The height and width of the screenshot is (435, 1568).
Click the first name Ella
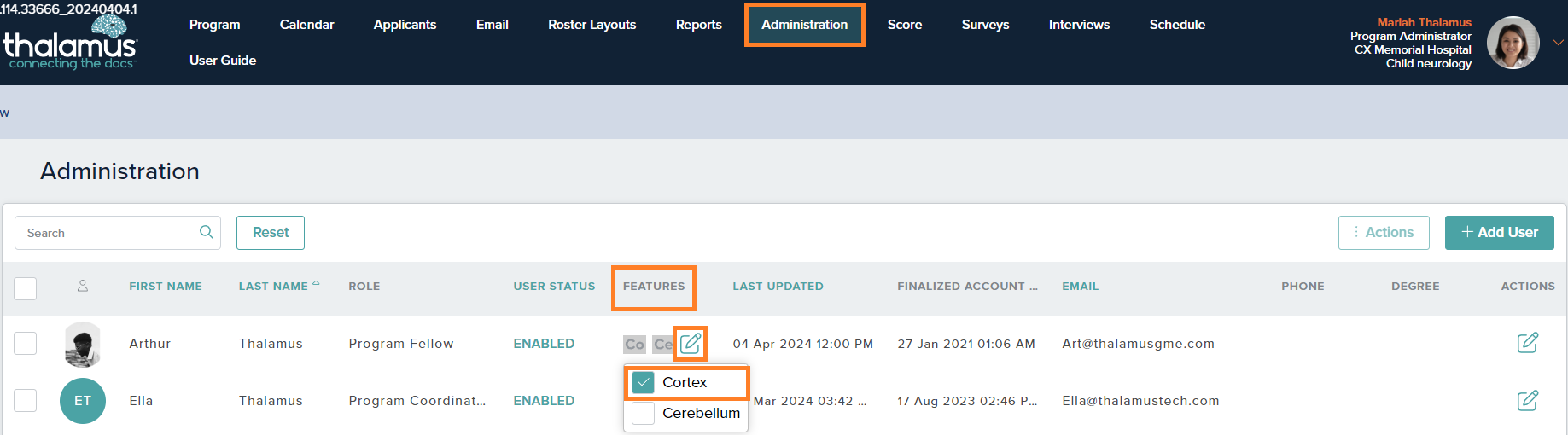141,401
